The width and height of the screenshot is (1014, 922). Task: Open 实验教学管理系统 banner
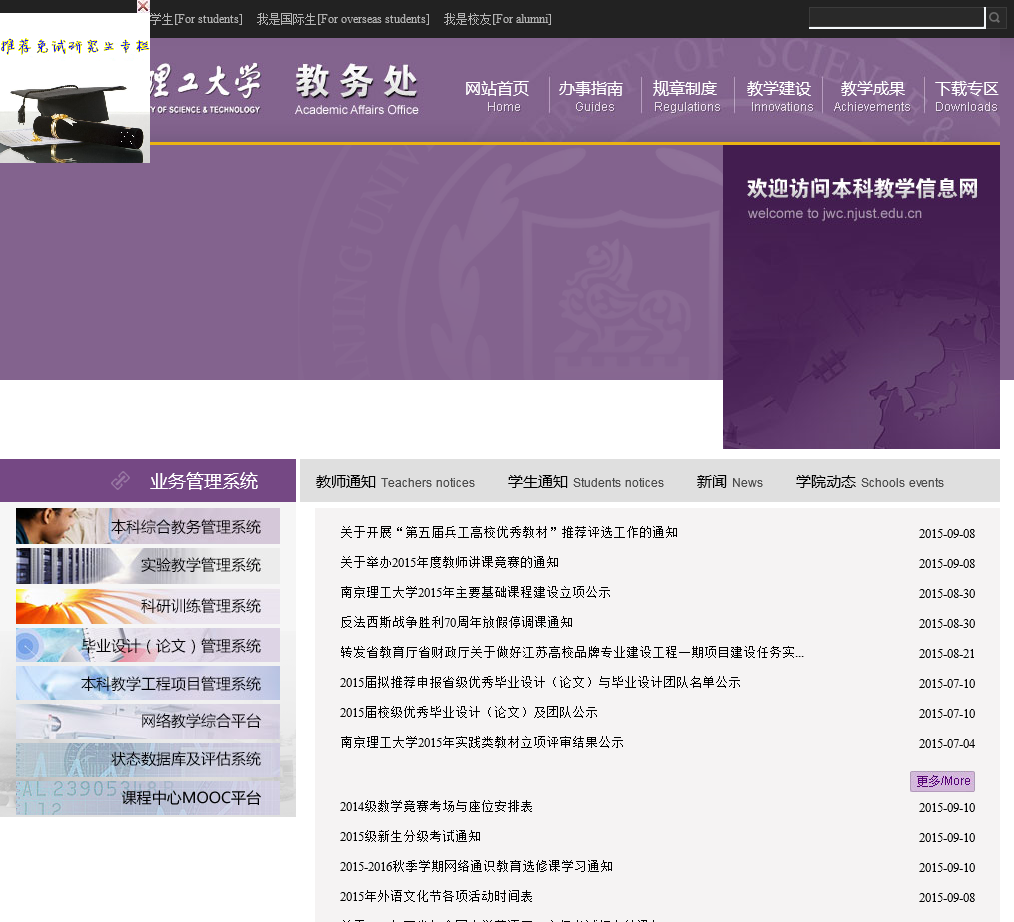pyautogui.click(x=148, y=565)
